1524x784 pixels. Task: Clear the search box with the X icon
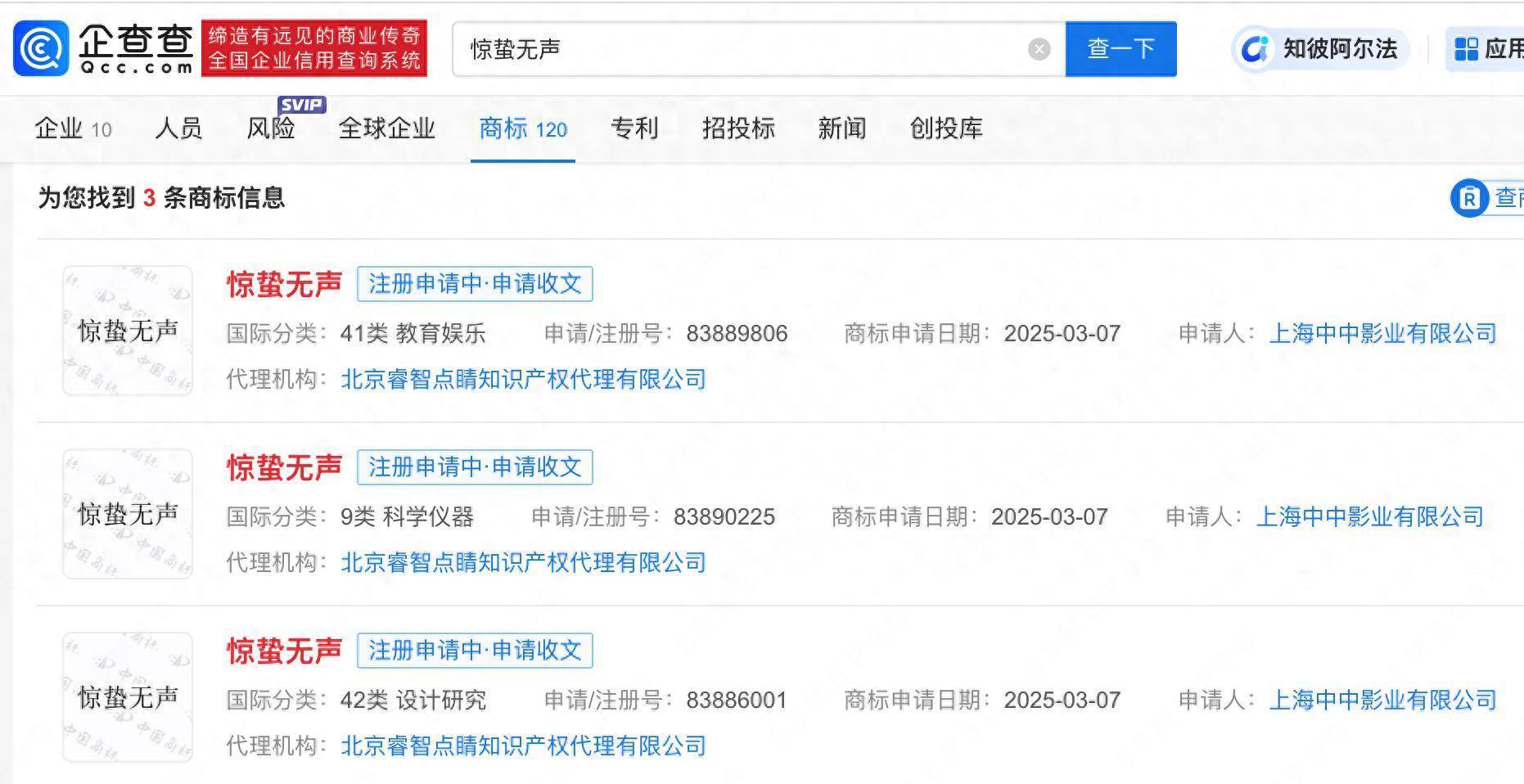[1039, 49]
